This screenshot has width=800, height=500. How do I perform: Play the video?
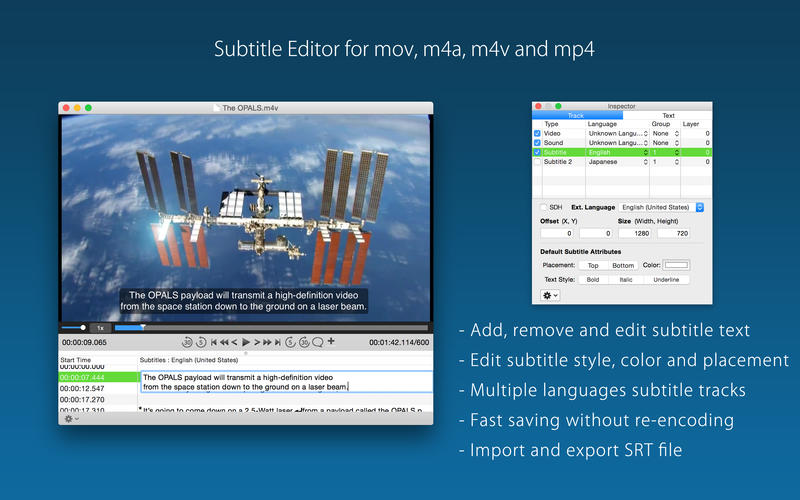point(246,342)
